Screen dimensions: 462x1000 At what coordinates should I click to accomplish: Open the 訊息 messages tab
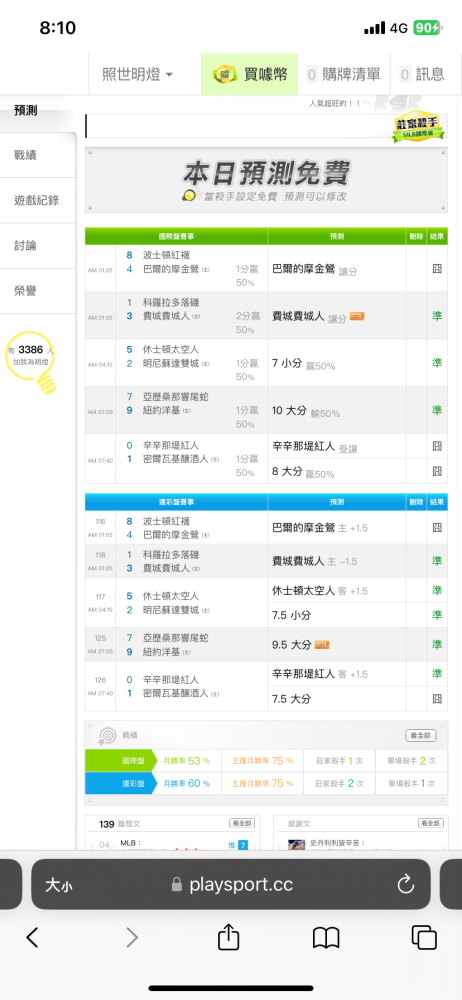click(422, 74)
